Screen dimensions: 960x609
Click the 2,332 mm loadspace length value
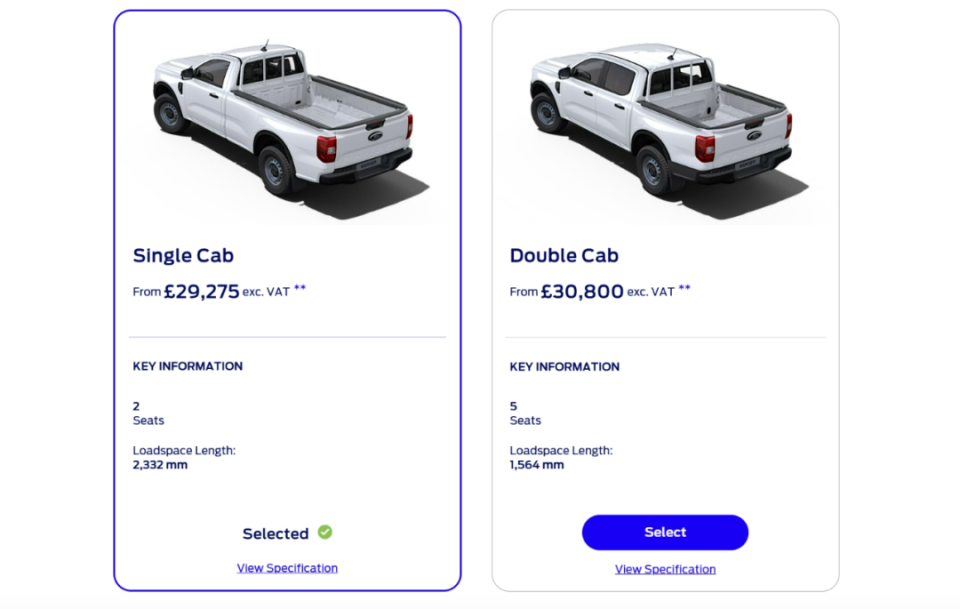coord(160,465)
